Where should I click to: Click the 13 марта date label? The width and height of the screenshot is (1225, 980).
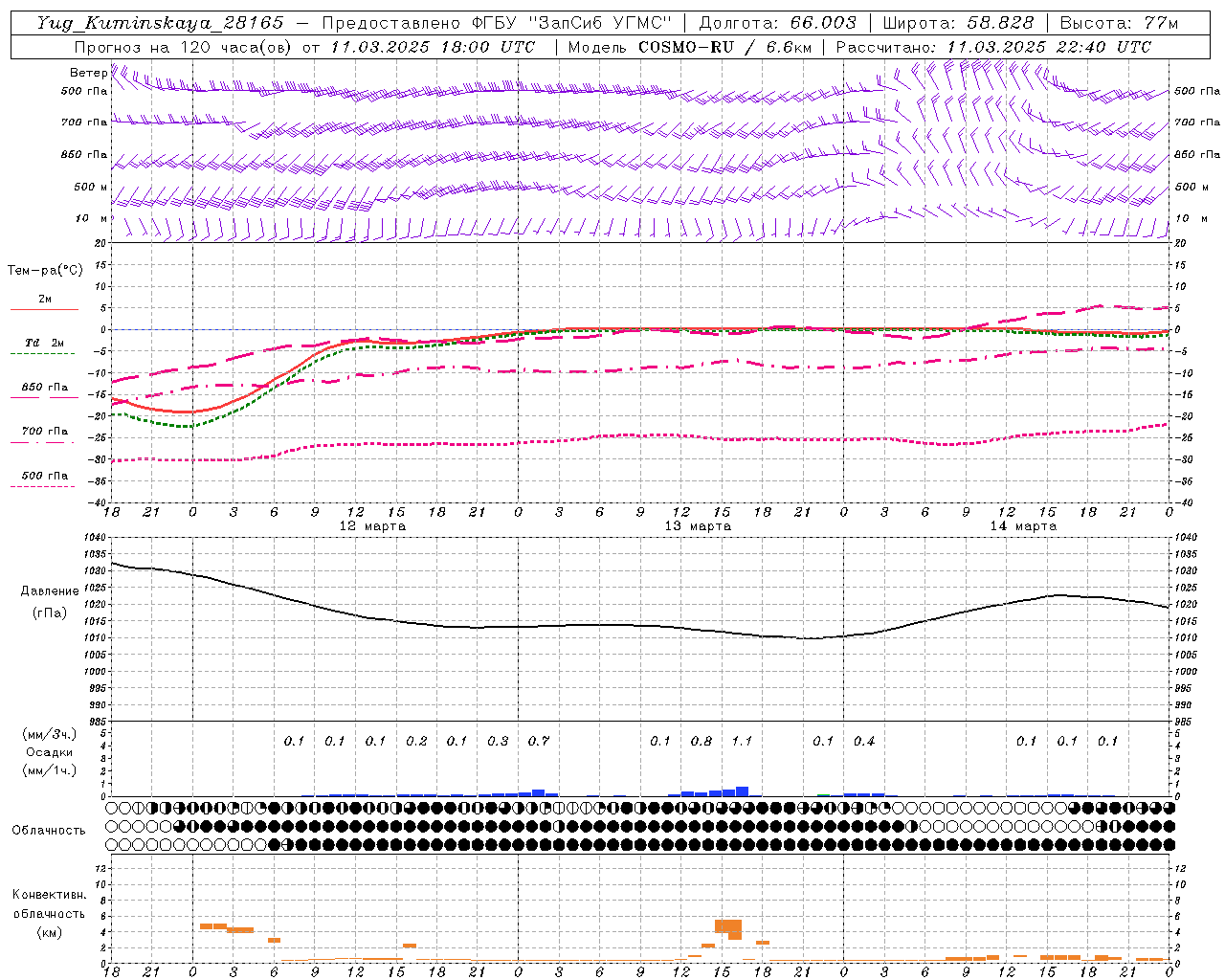point(698,526)
